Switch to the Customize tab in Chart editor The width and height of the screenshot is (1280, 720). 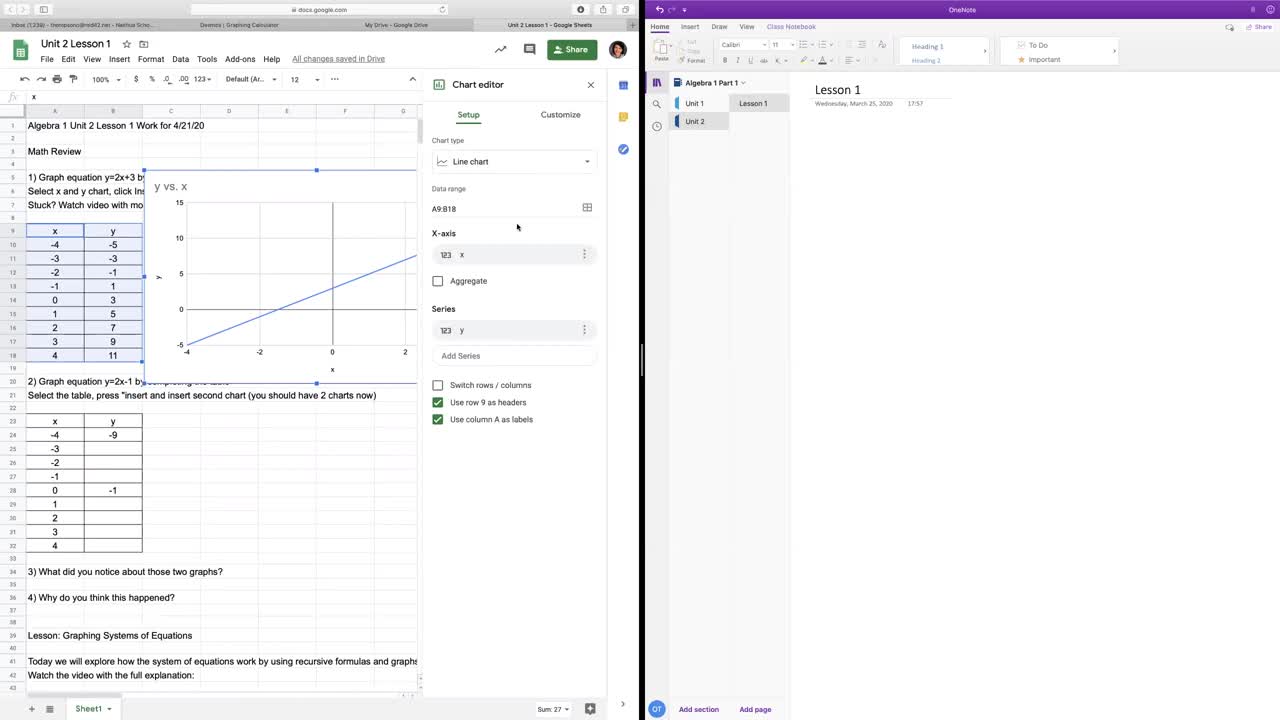560,115
